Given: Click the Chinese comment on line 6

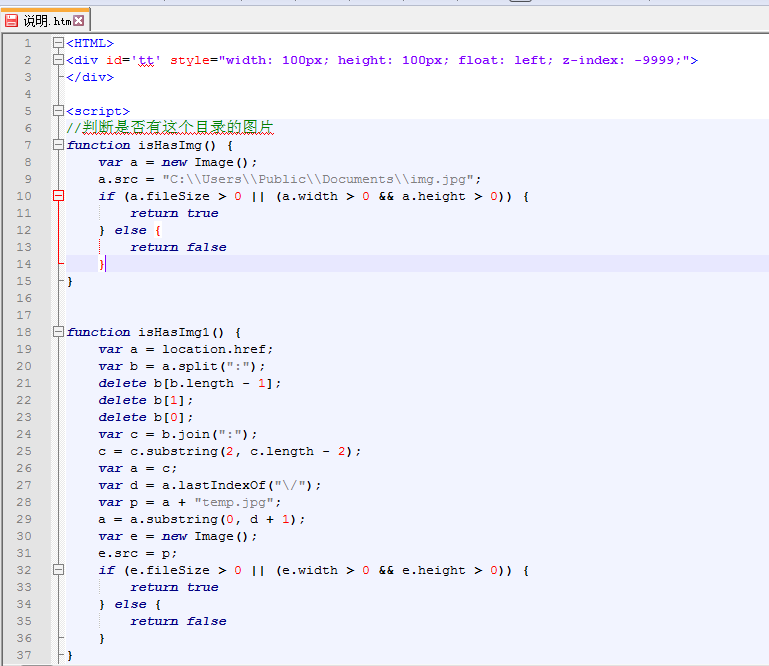Looking at the screenshot, I should pyautogui.click(x=170, y=128).
